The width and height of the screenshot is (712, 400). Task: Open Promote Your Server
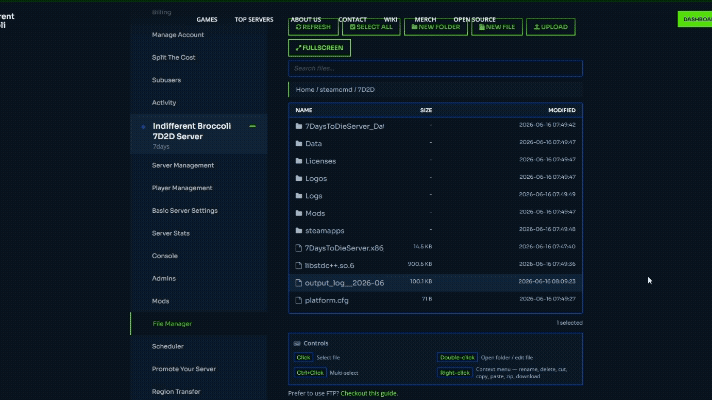tap(183, 369)
